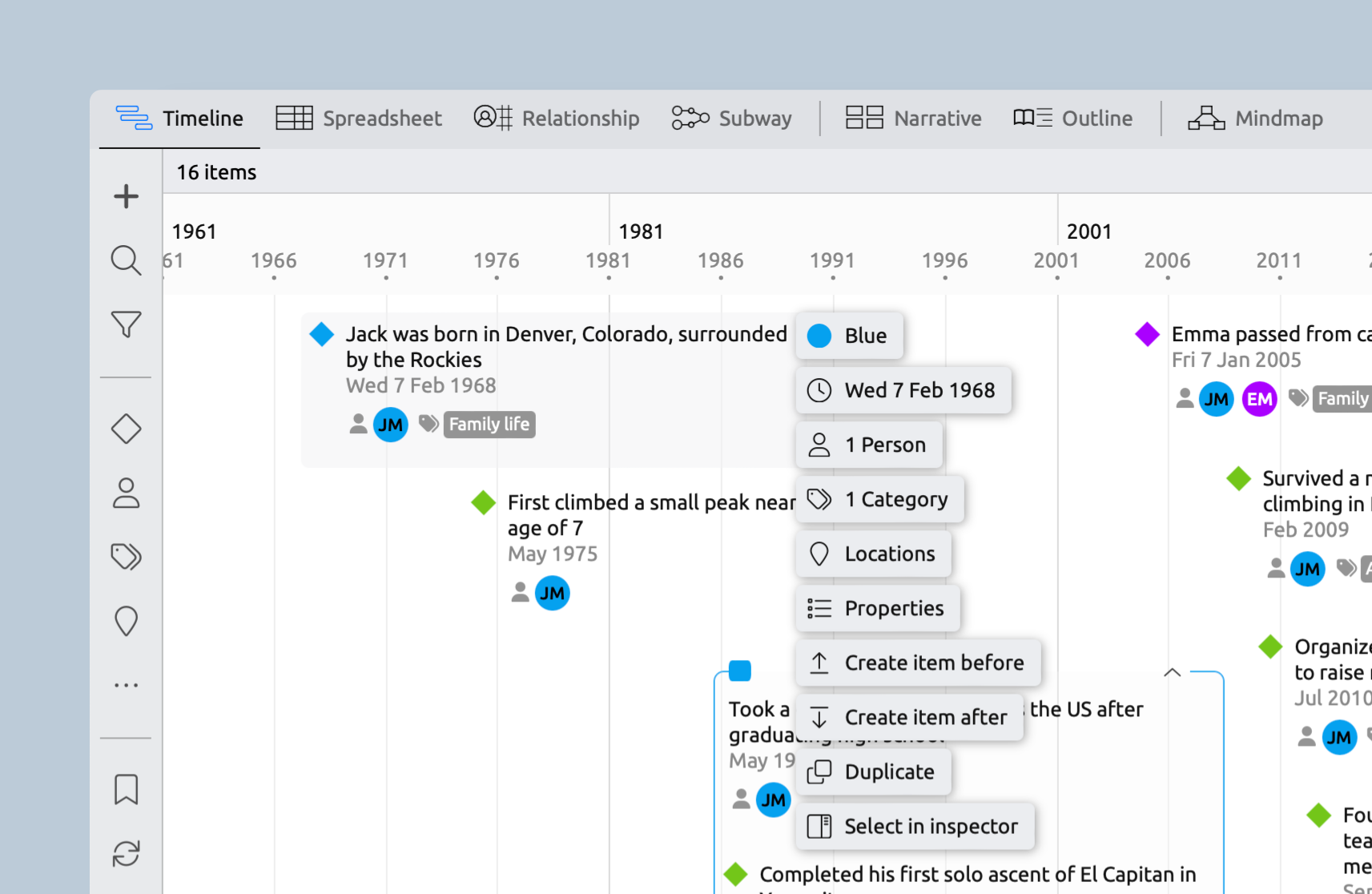Click the tag icon beside Family life
The width and height of the screenshot is (1372, 894).
pyautogui.click(x=428, y=424)
